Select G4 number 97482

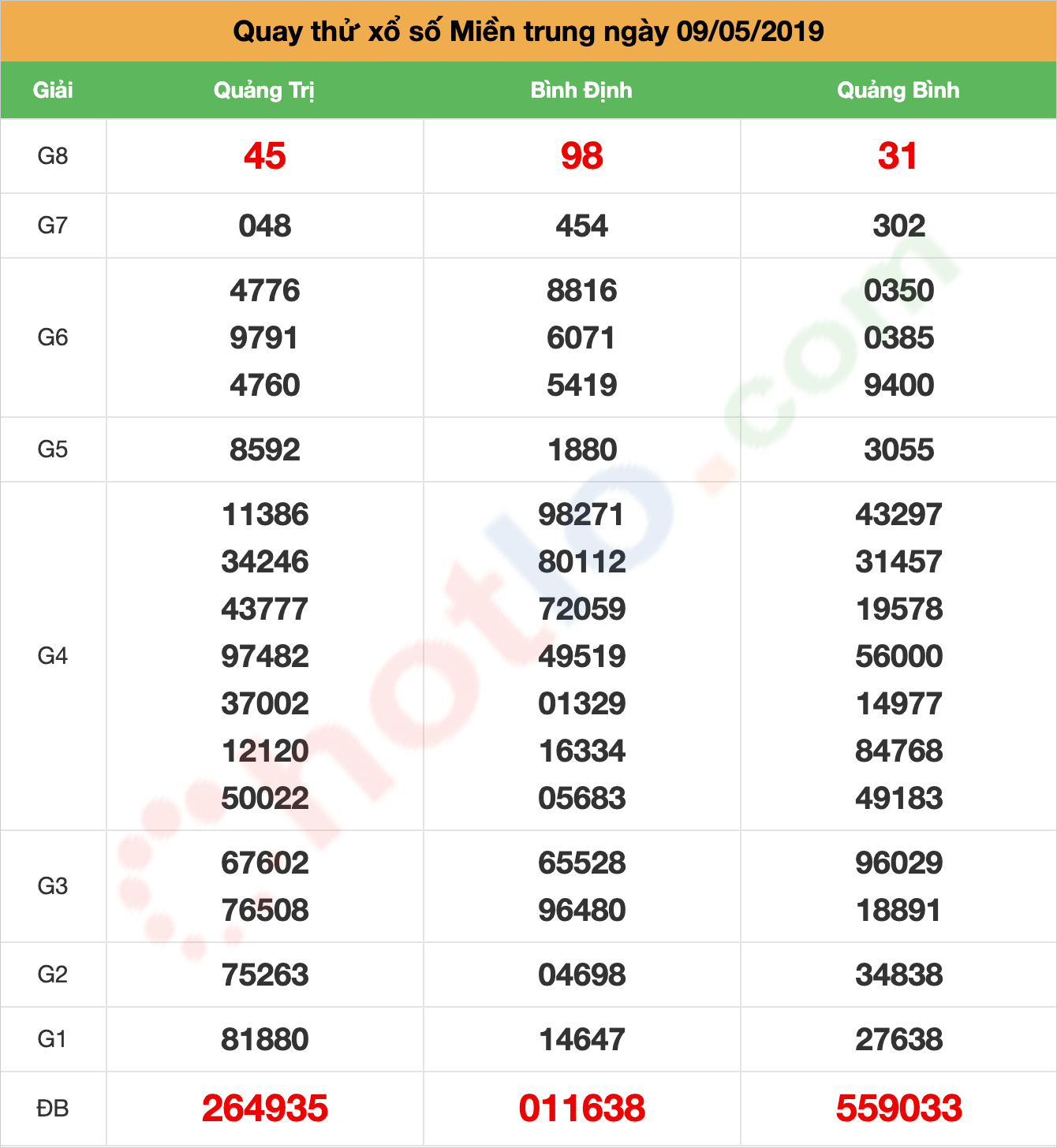[x=265, y=657]
